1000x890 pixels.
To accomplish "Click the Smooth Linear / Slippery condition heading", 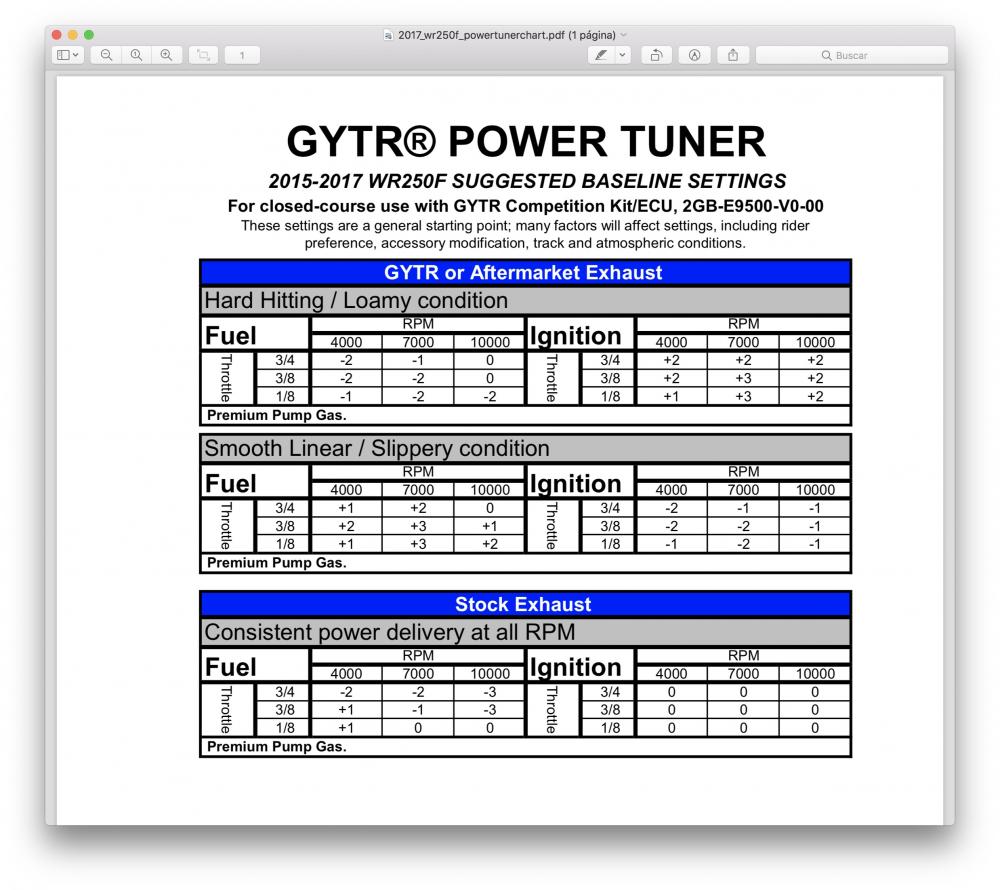I will [x=376, y=448].
